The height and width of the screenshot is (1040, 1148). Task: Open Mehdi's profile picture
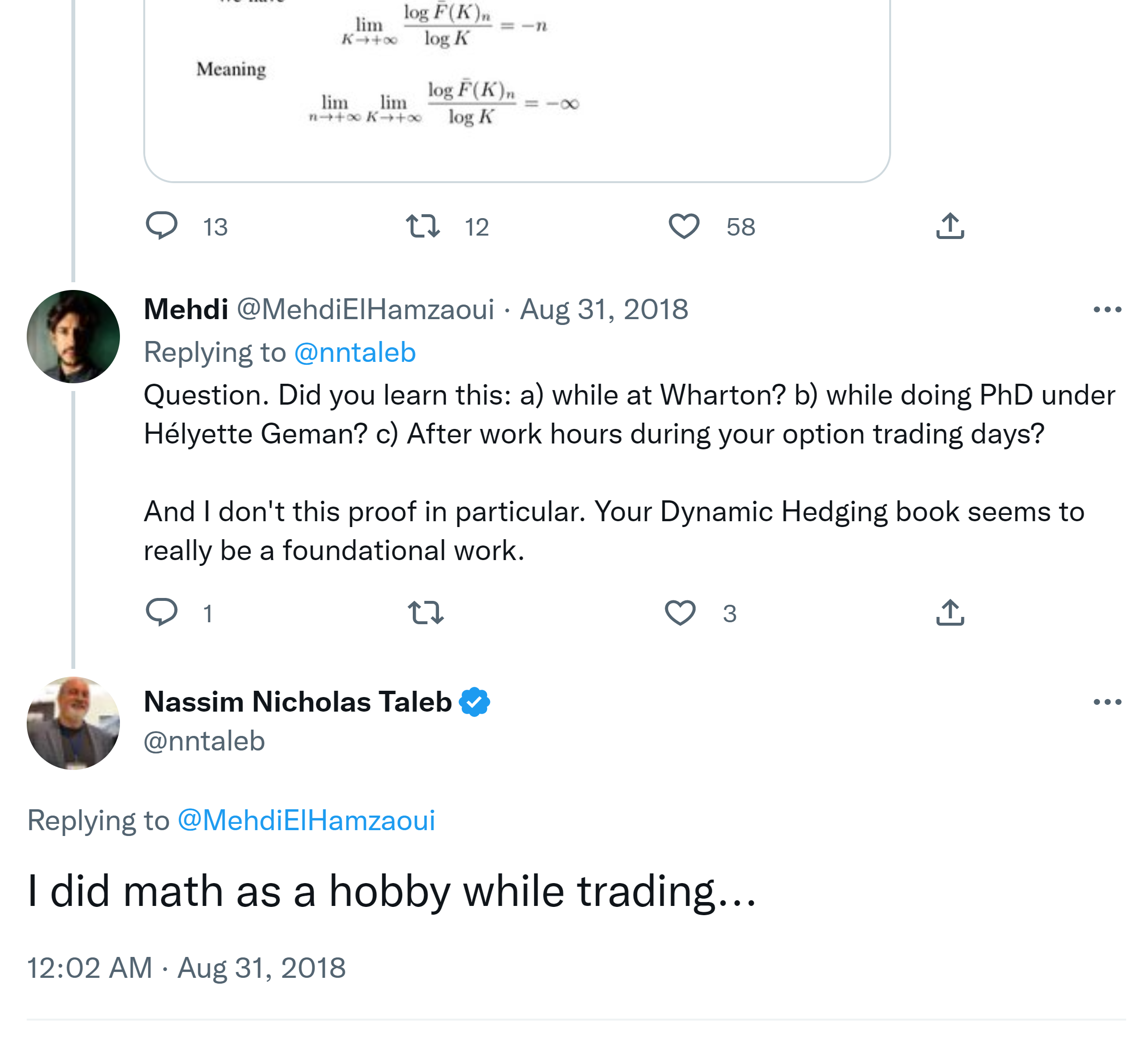point(73,337)
